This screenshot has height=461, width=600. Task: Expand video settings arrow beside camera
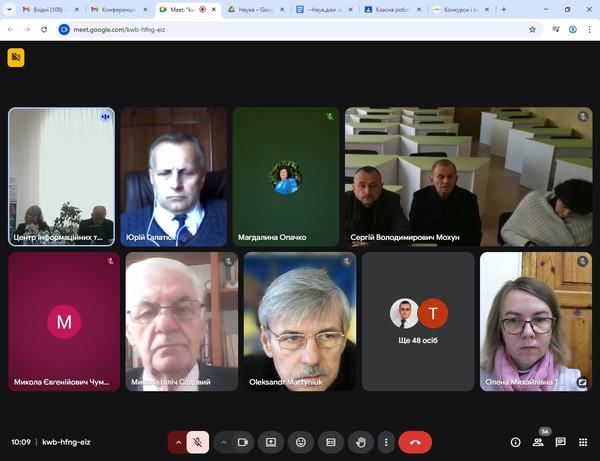pos(222,441)
